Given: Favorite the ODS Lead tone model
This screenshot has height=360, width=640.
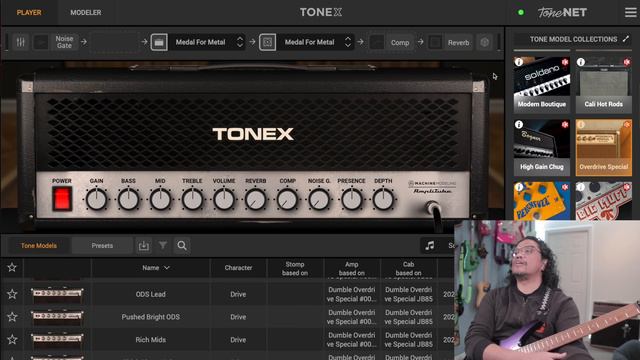Looking at the screenshot, I should (12, 294).
